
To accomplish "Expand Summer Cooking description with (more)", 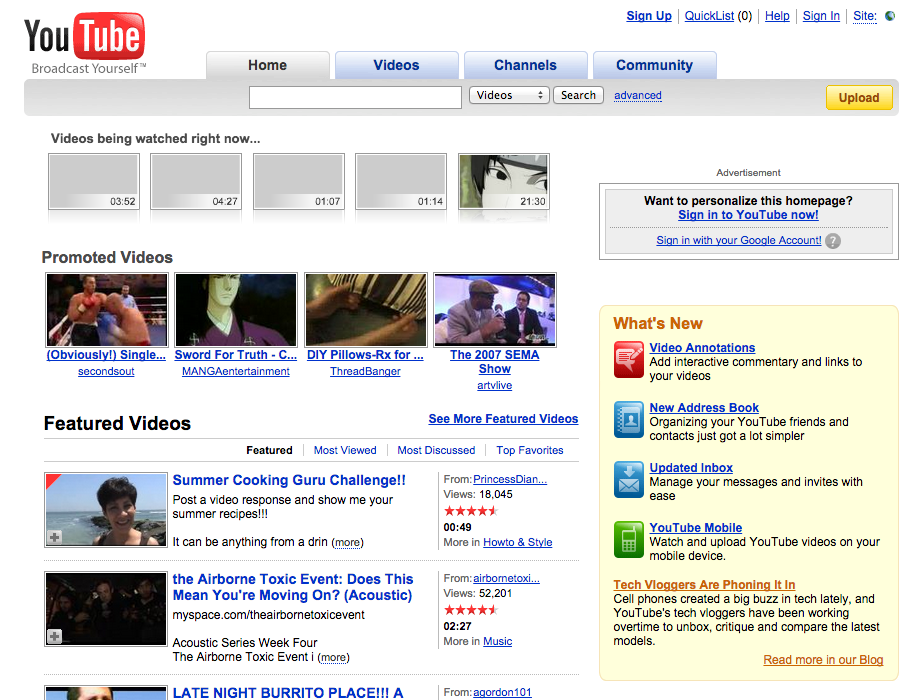I will tap(348, 542).
